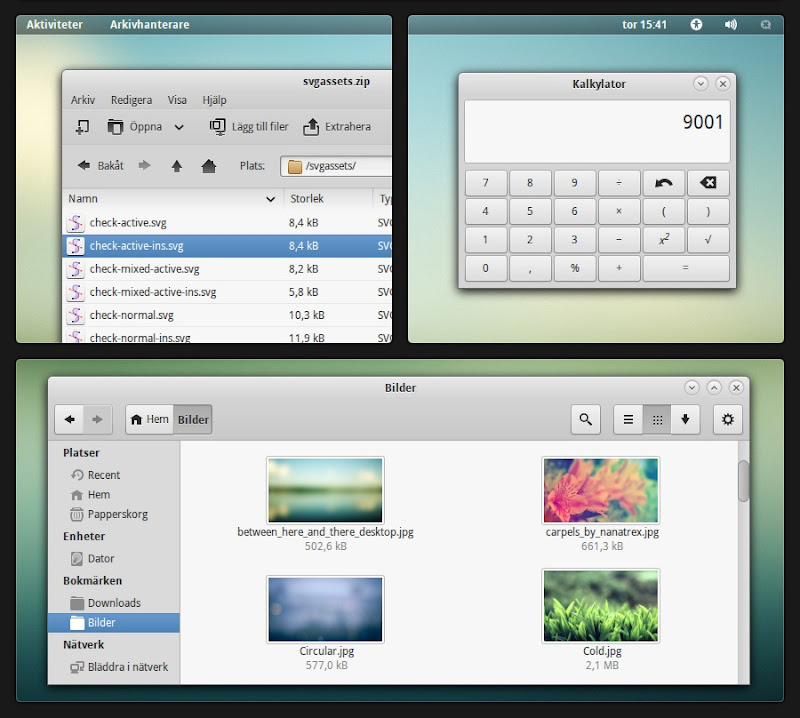
Task: Go back in Bilder file manager
Action: coord(69,419)
